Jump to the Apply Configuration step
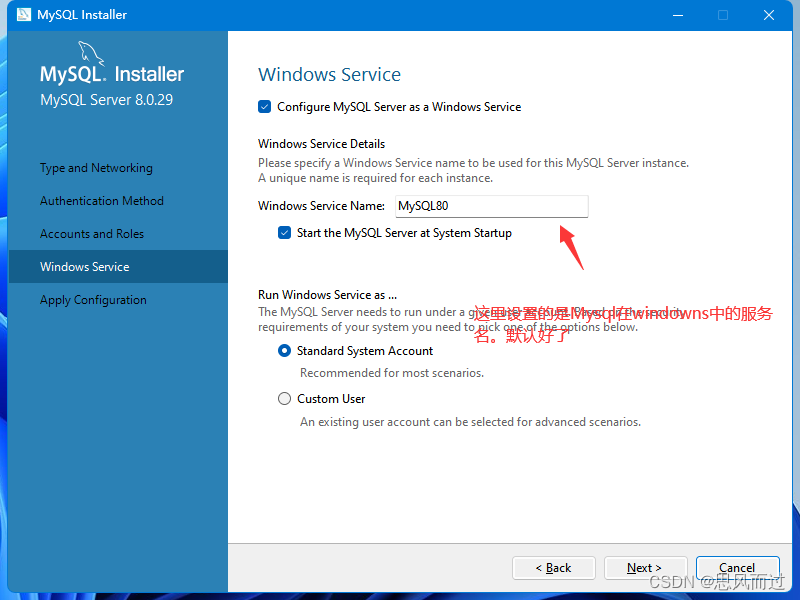 point(93,300)
